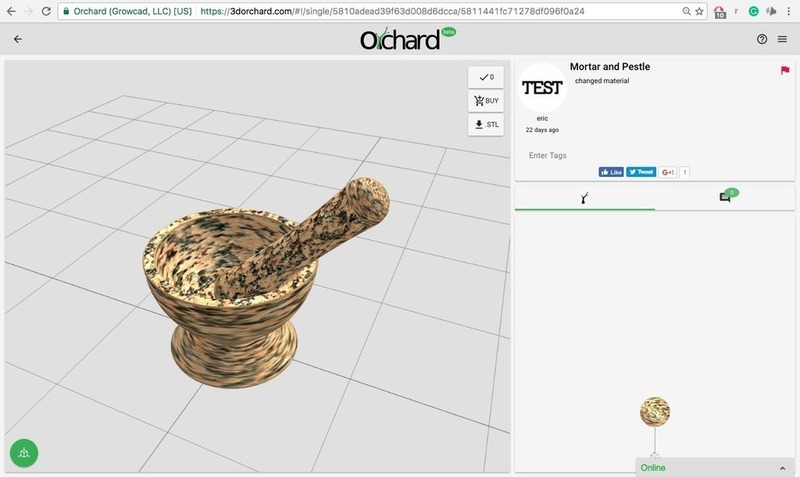Screen dimensions: 800x477
Task: Open the Chrome three-dot menu
Action: point(788,11)
